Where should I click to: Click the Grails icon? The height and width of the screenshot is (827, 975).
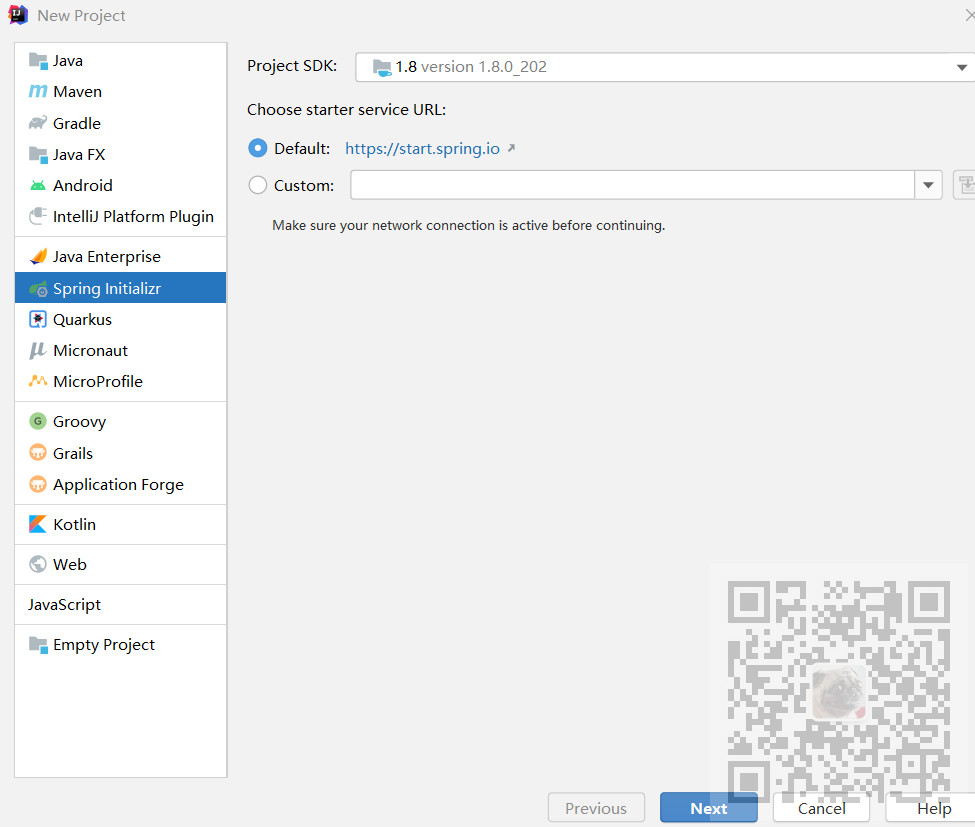click(38, 452)
